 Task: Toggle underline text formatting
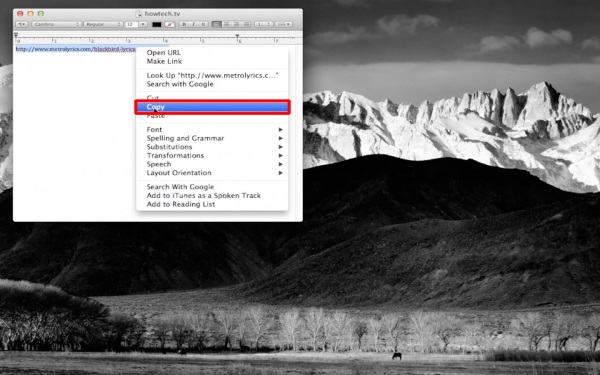[204, 24]
